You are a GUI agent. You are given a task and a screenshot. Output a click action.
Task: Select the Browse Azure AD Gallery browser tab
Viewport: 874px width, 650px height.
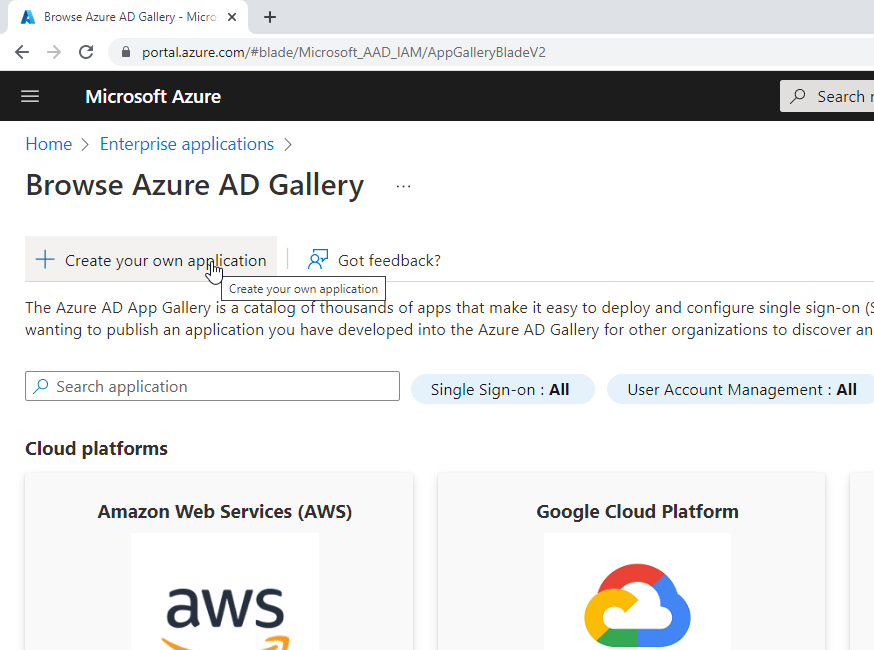[x=128, y=17]
